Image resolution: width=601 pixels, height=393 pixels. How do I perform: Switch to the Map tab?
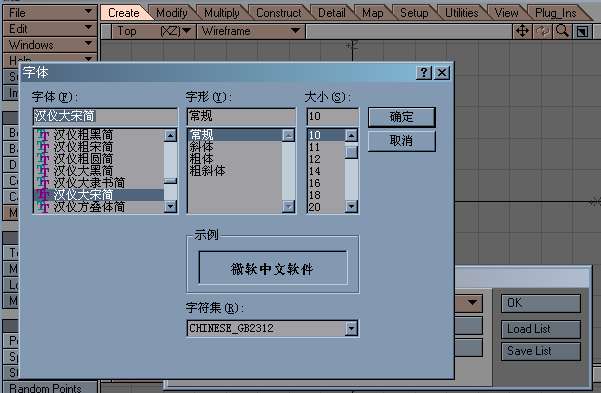coord(373,13)
